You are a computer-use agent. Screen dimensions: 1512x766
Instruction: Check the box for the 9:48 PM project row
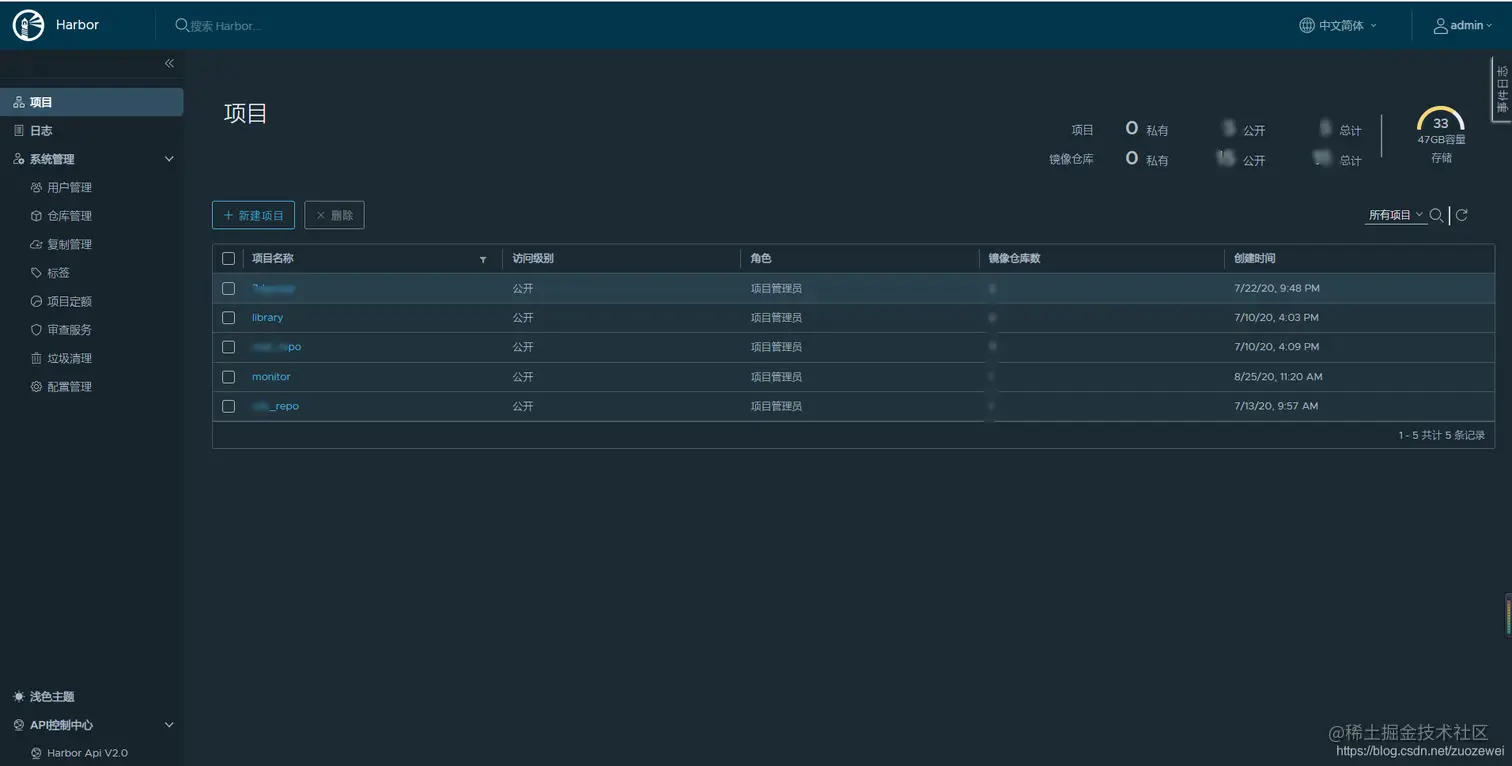tap(228, 288)
